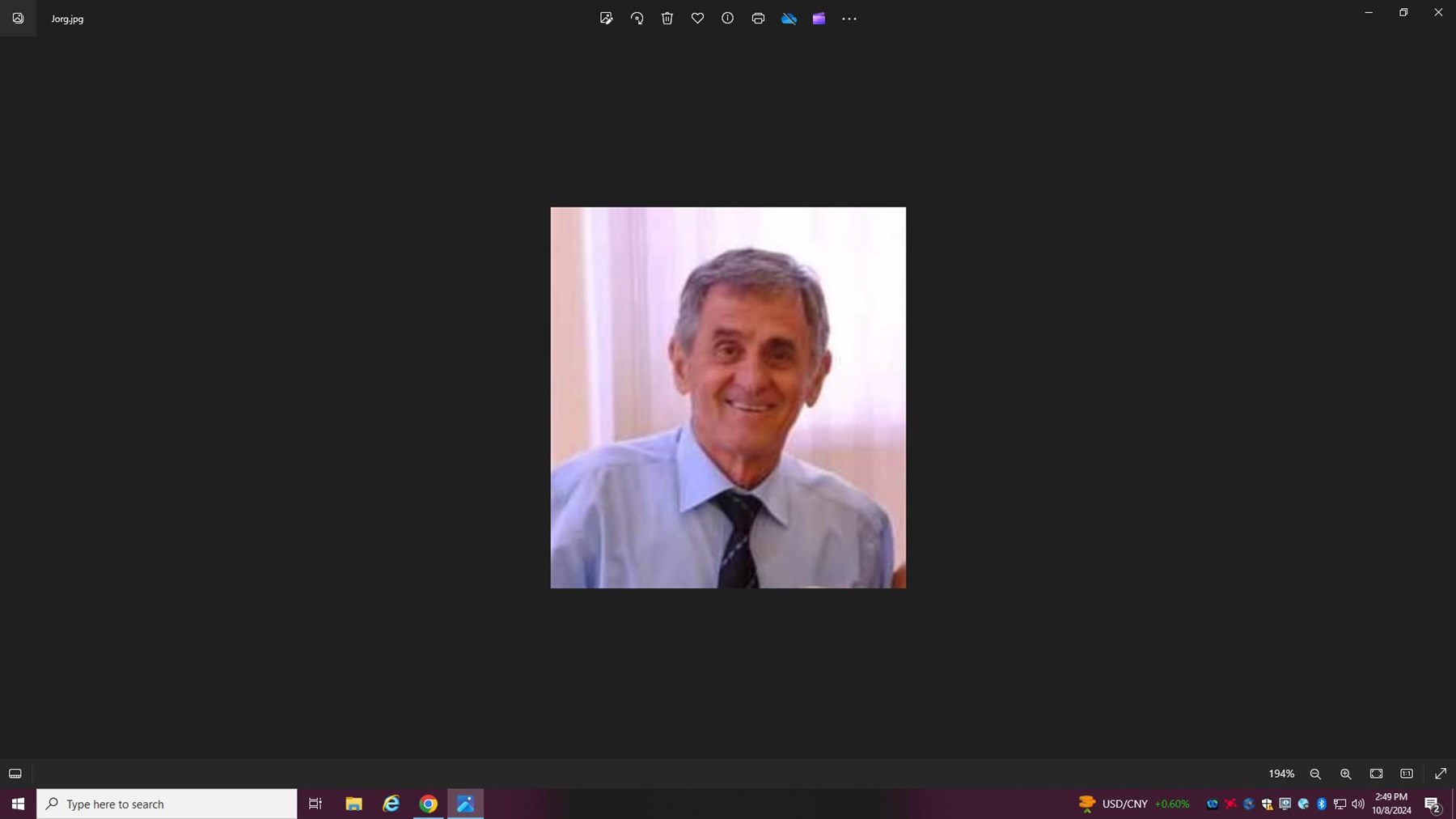Viewport: 1456px width, 819px height.
Task: Delete Jorg.jpg with the trash icon
Action: (667, 19)
